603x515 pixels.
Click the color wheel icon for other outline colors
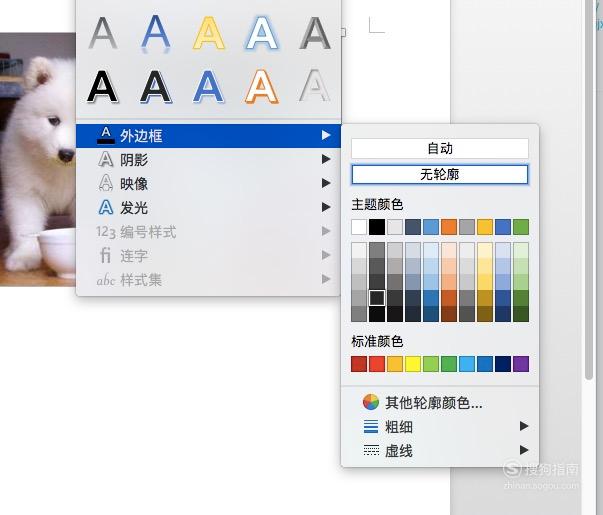click(371, 402)
